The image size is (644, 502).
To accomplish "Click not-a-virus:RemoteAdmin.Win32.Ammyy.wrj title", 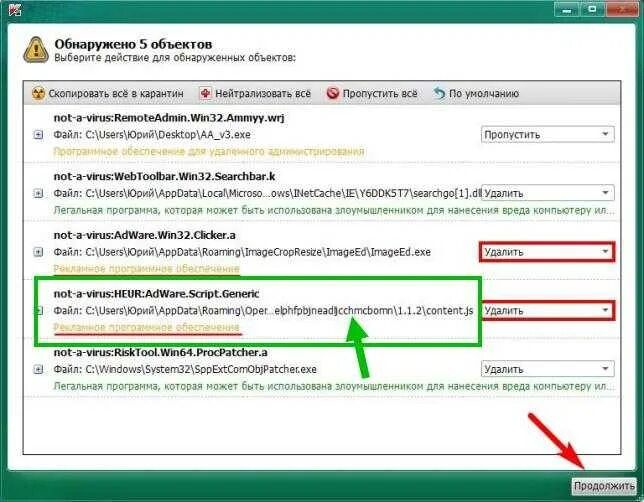I will 169,118.
